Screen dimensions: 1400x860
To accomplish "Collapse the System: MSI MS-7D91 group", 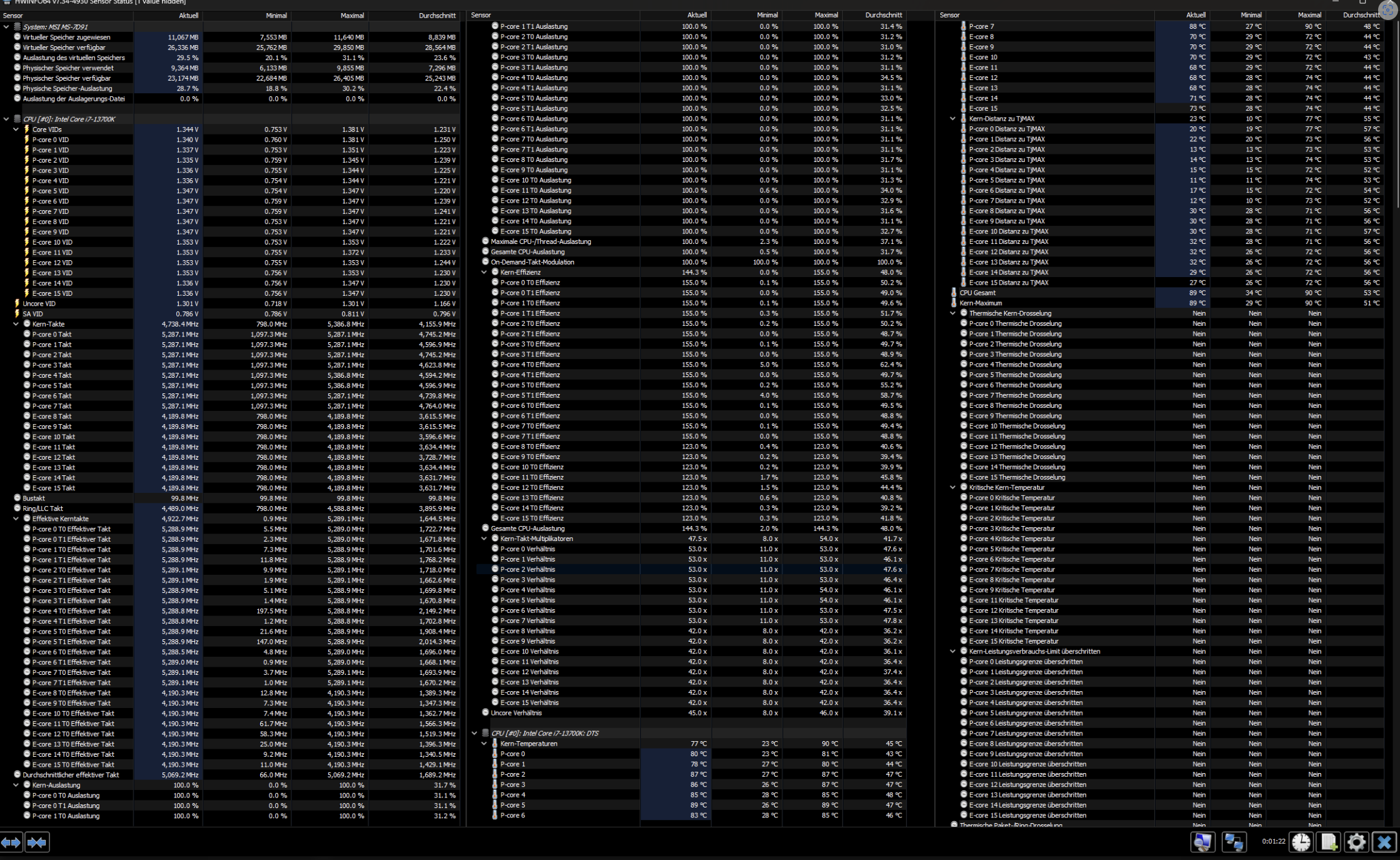I will [x=6, y=27].
